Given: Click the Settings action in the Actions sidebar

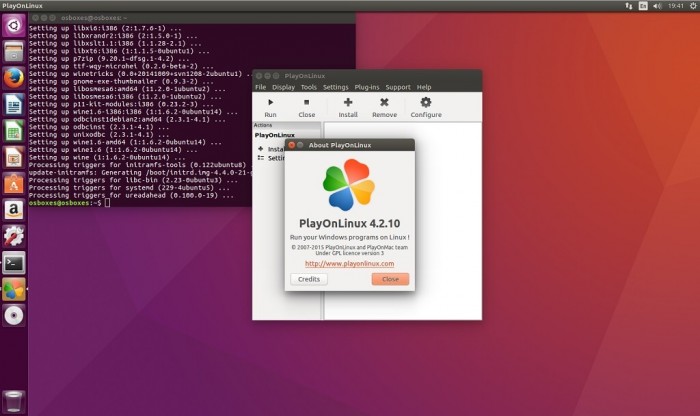Looking at the screenshot, I should [271, 158].
